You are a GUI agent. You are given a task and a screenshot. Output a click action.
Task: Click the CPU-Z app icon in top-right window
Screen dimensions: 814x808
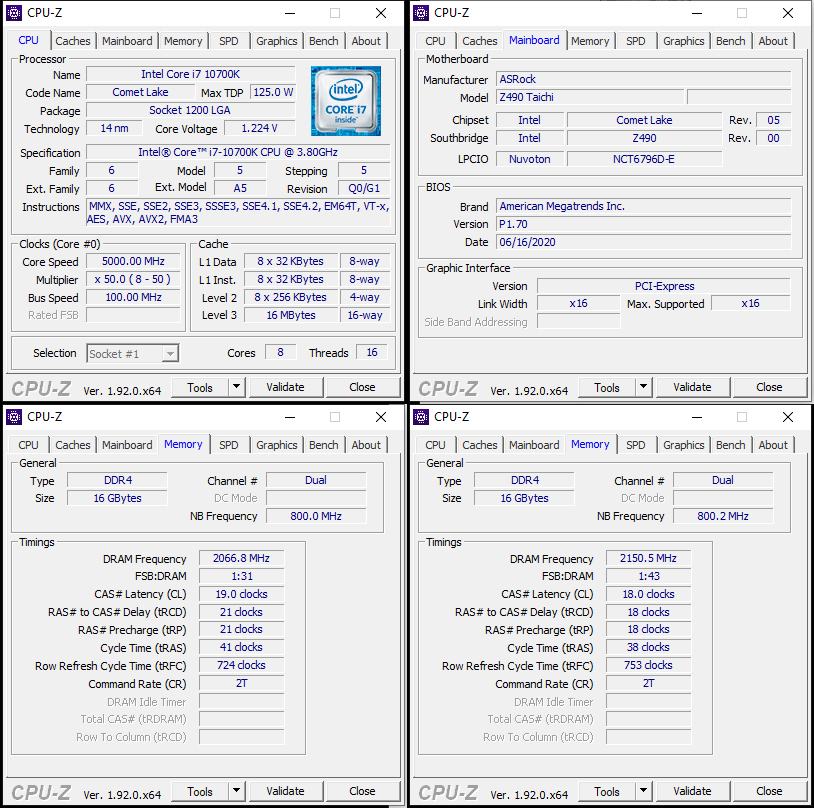click(421, 13)
